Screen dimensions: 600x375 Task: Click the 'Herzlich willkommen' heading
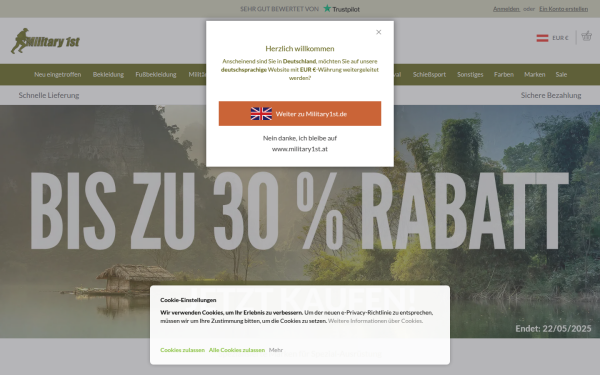300,49
